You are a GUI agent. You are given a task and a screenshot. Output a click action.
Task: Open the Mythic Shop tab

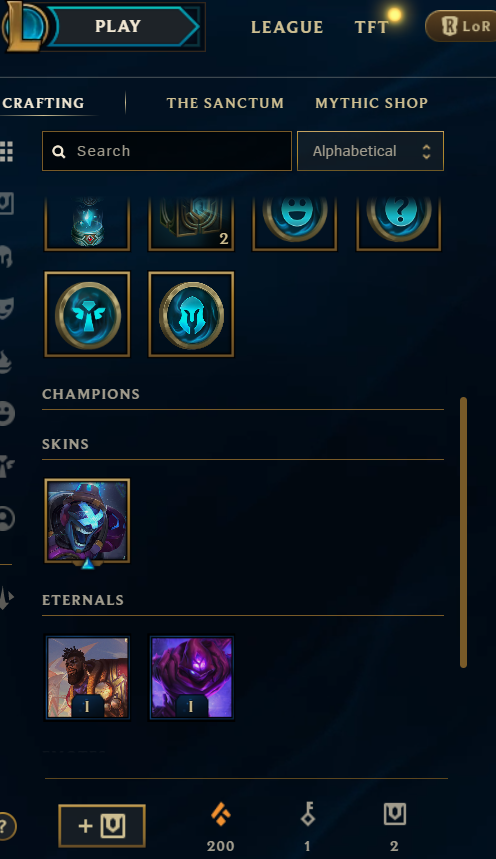372,103
